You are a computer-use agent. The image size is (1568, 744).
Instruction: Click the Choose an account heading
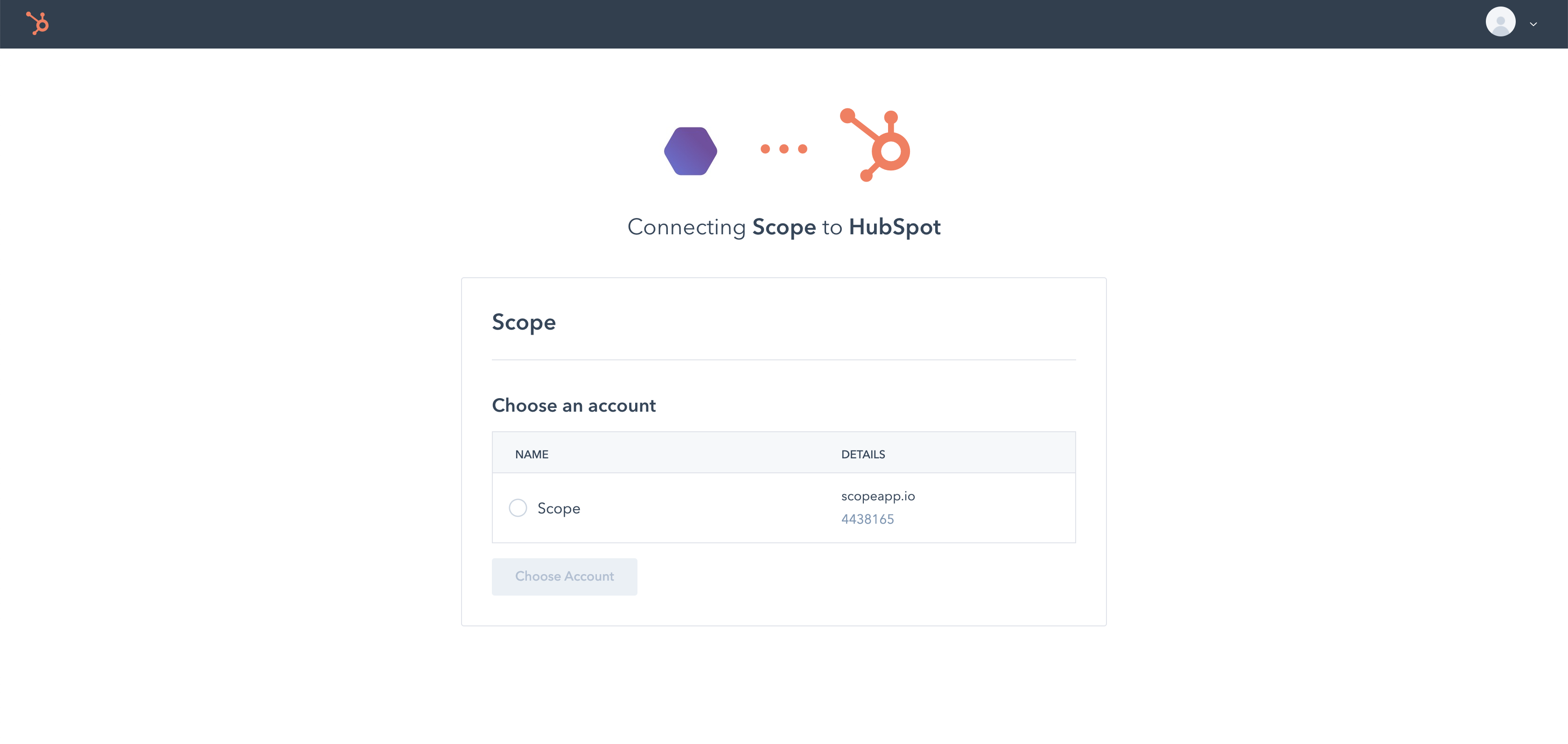coord(574,406)
